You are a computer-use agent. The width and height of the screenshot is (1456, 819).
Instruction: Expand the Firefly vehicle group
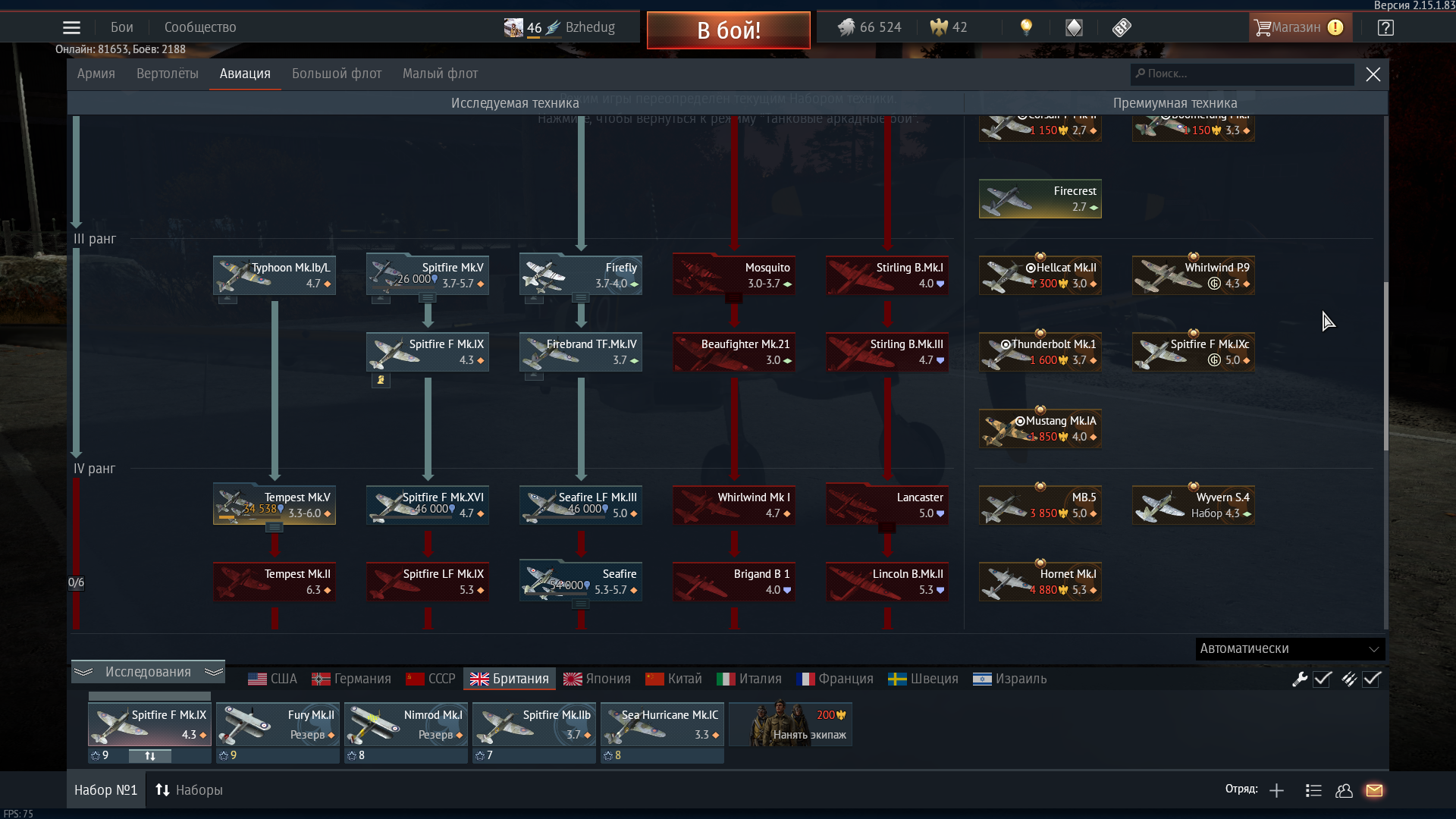pyautogui.click(x=580, y=298)
